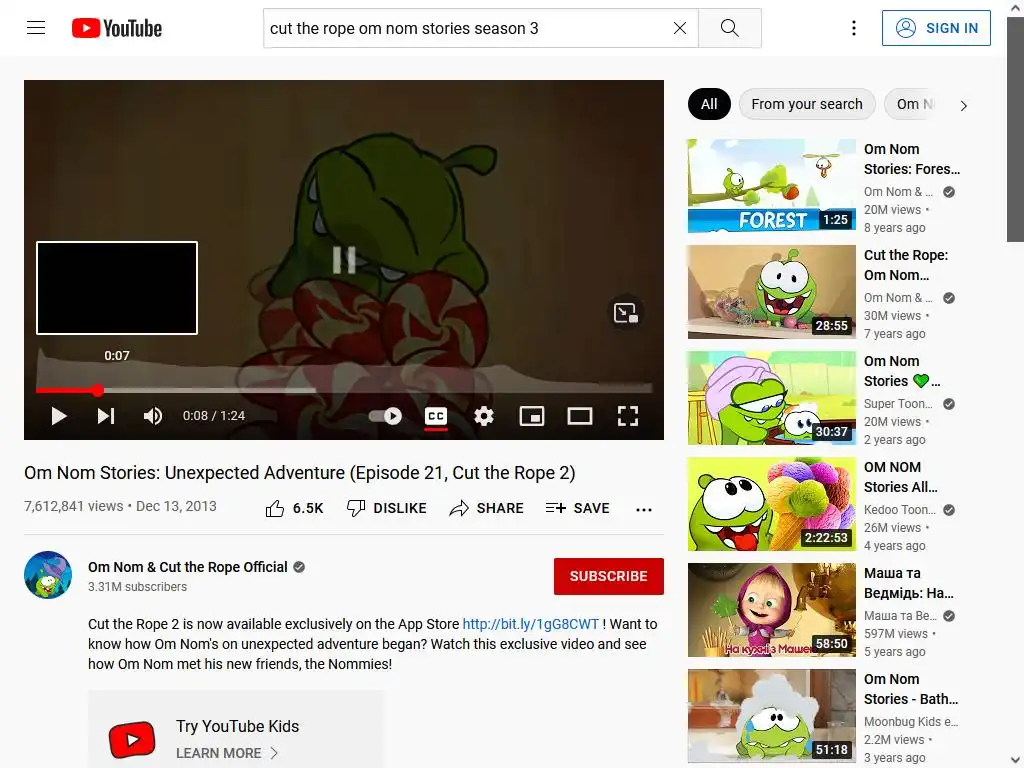
Task: Open Om Nom & Cut the Rope Official channel
Action: pos(188,567)
